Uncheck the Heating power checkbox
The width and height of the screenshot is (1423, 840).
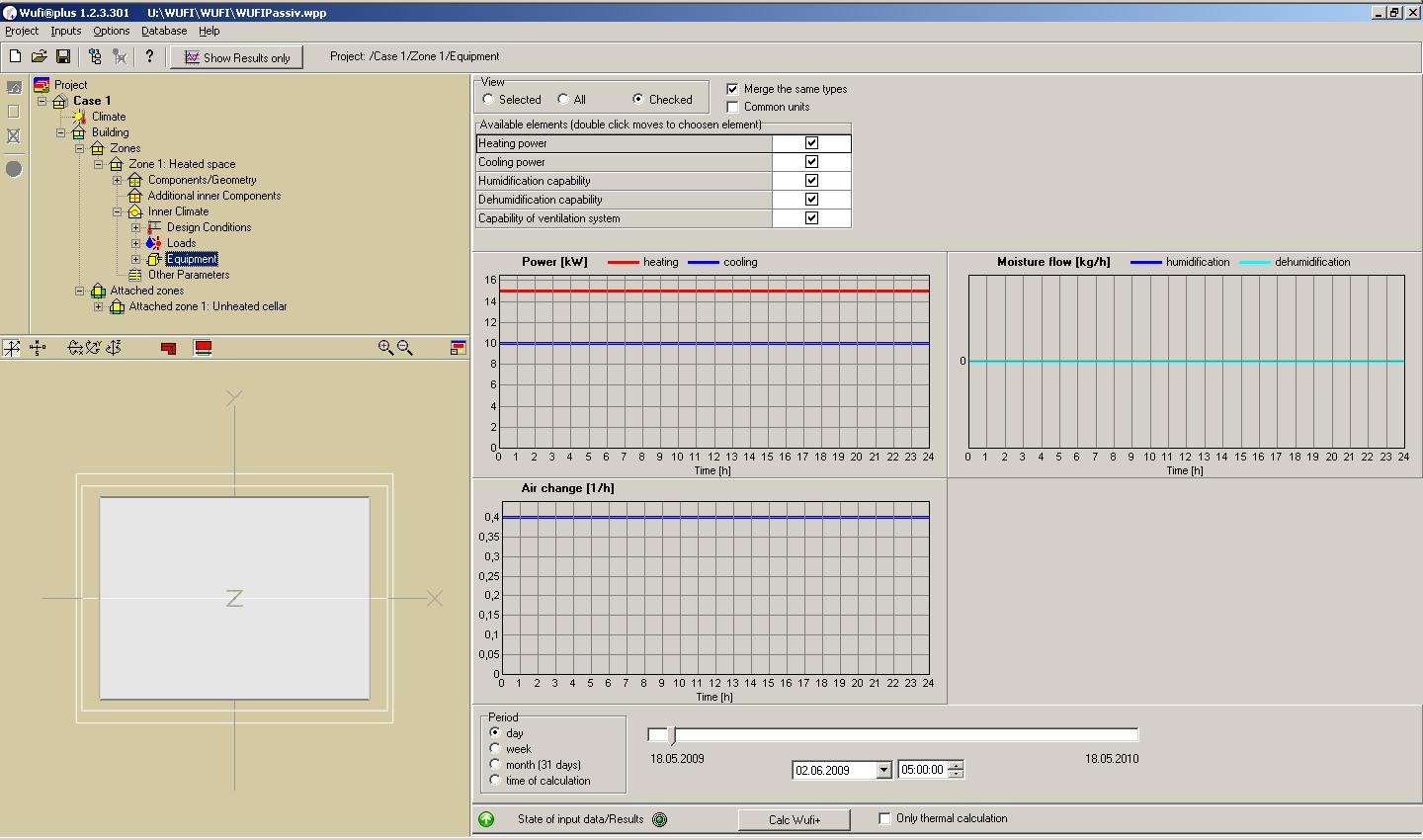[811, 143]
